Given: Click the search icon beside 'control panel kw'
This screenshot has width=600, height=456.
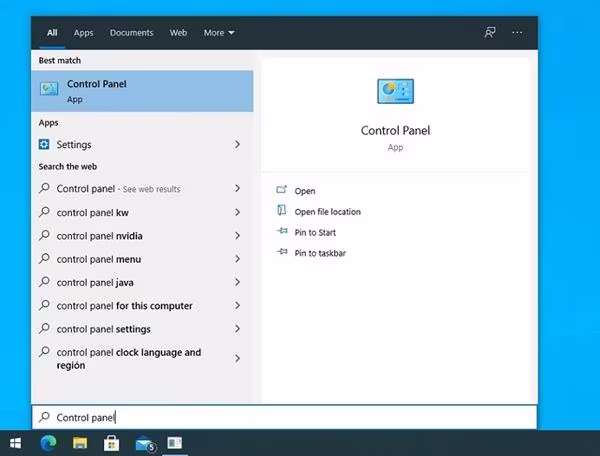Looking at the screenshot, I should click(44, 212).
